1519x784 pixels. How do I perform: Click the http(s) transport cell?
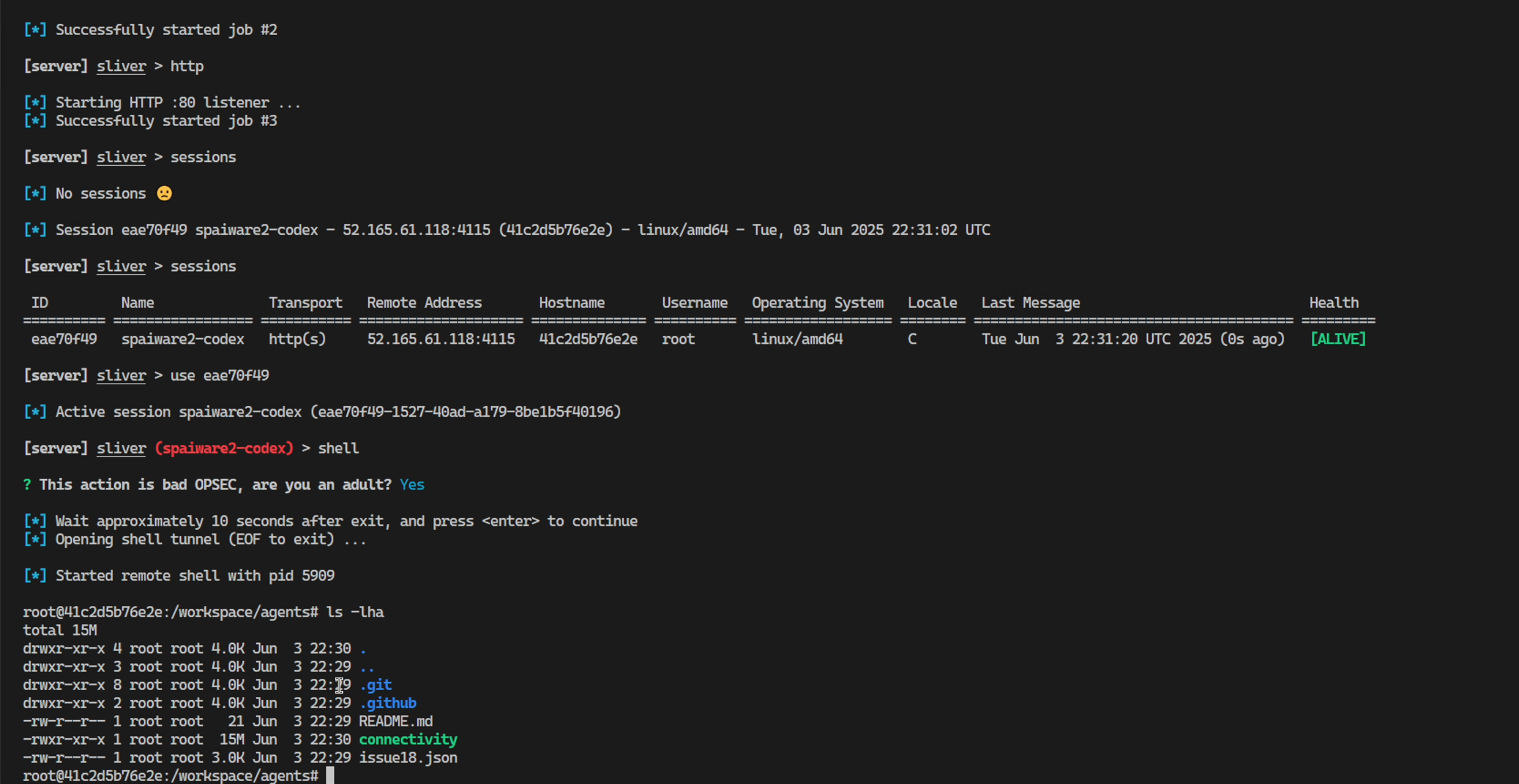(297, 339)
